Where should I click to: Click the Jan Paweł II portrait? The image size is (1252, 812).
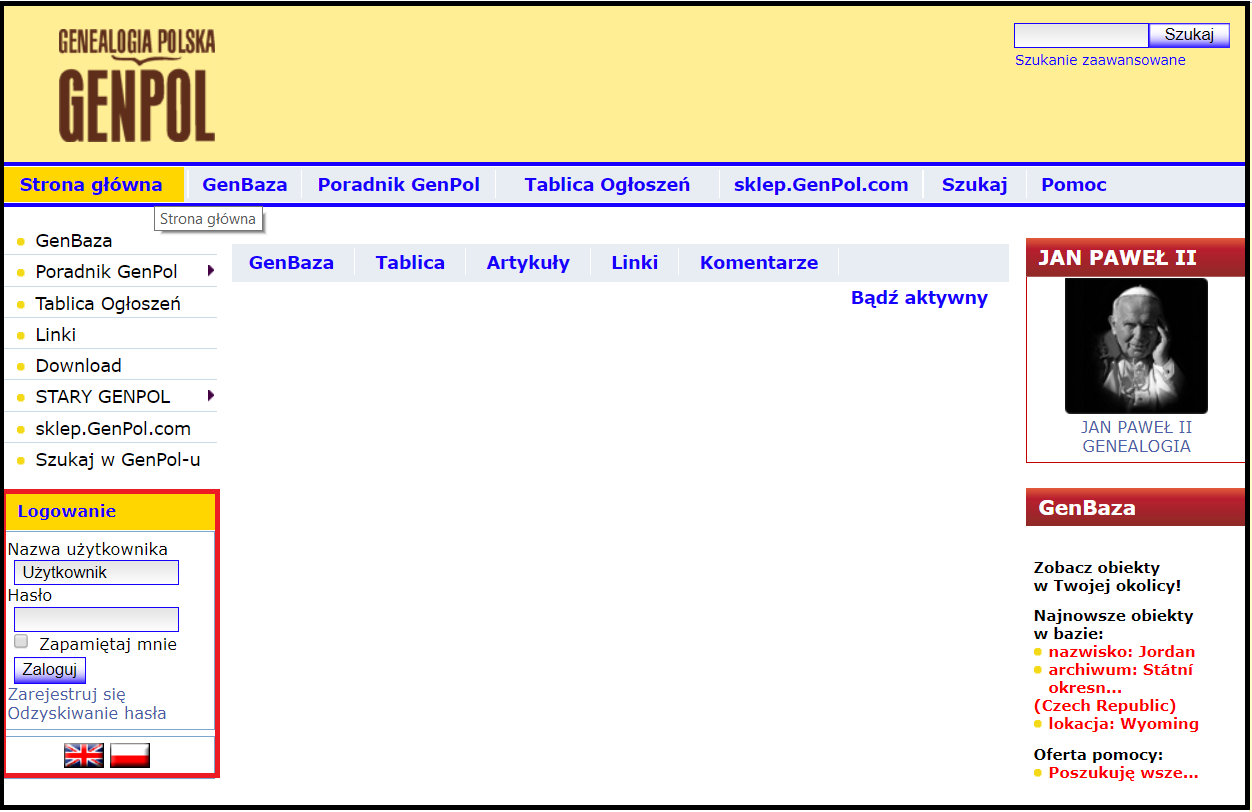[x=1135, y=346]
